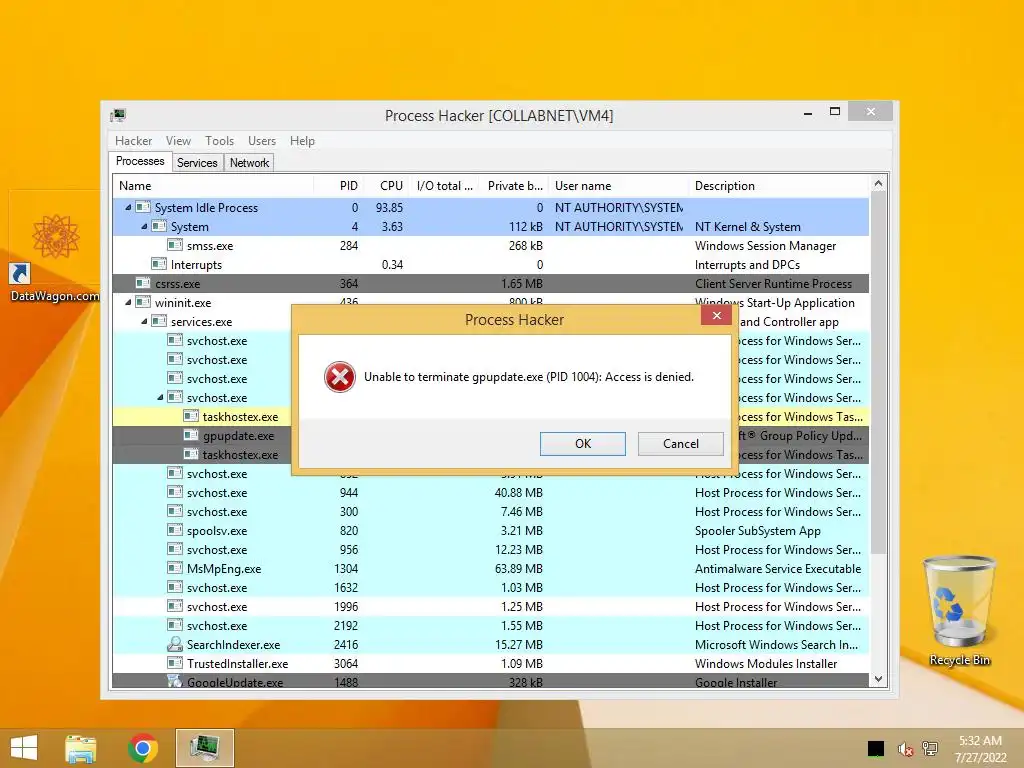This screenshot has height=768, width=1024.
Task: Click OK in the Process Hacker dialog
Action: [583, 443]
